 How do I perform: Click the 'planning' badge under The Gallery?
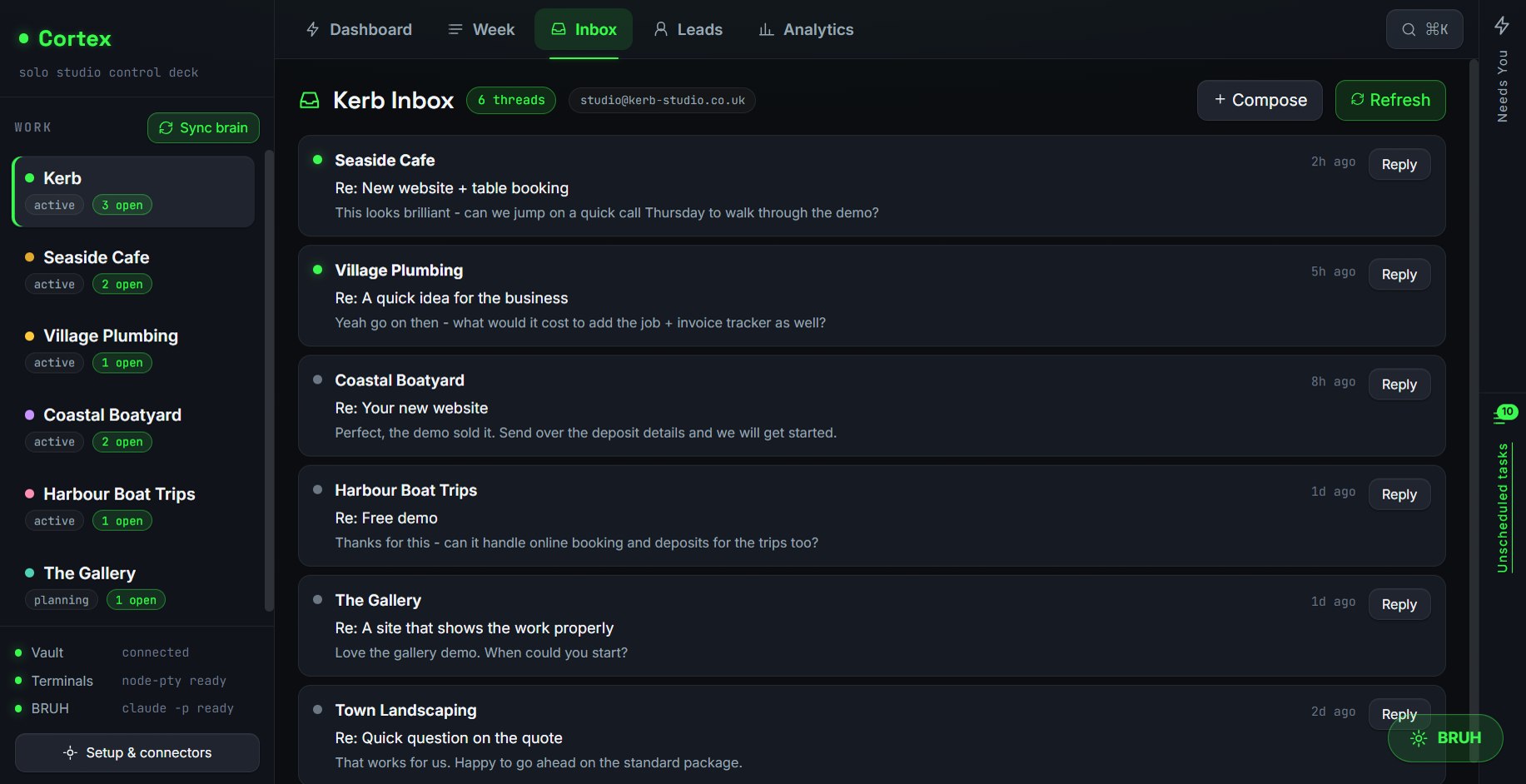pyautogui.click(x=62, y=600)
